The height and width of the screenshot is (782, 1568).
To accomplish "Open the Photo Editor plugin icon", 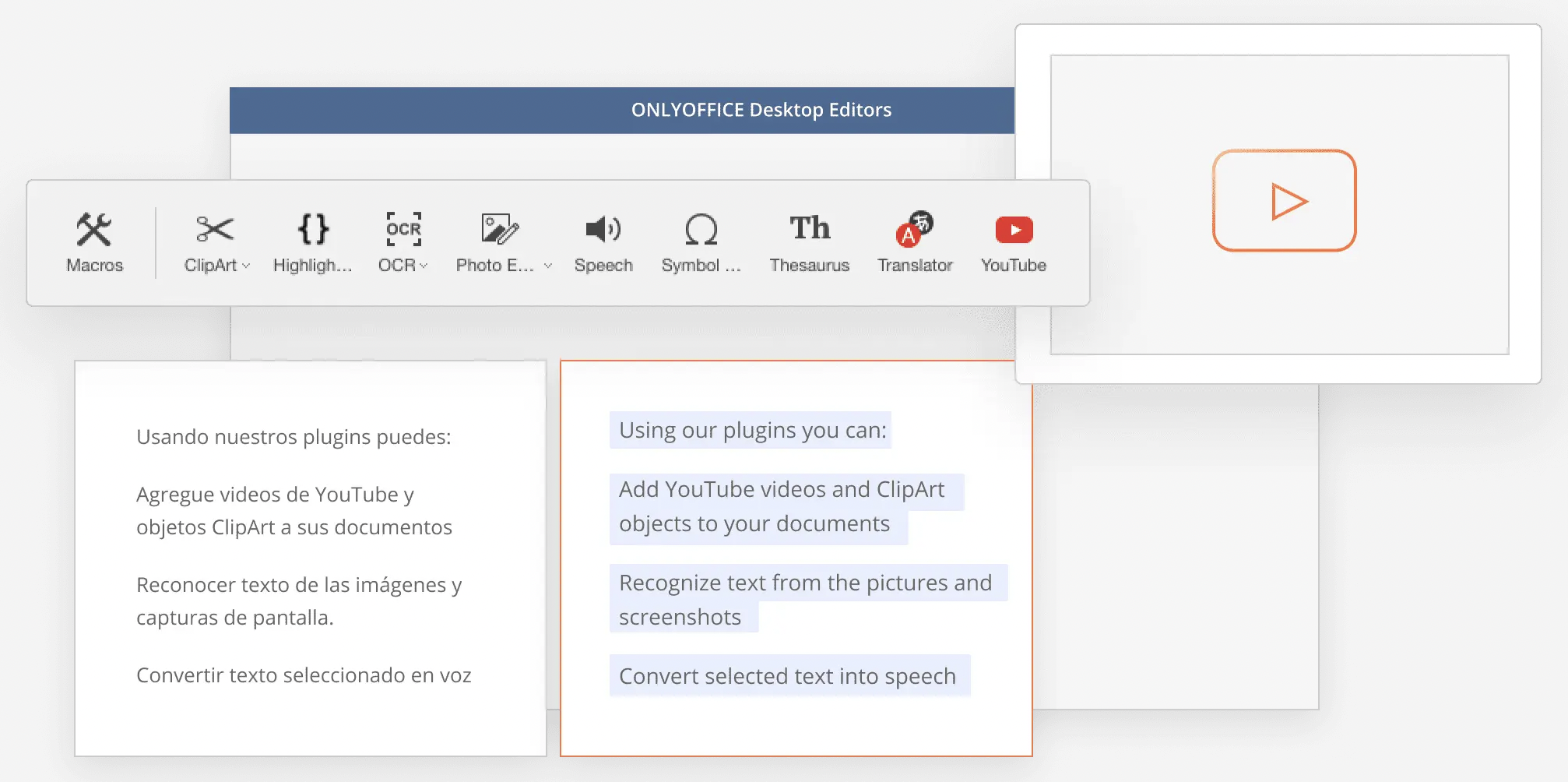I will [499, 229].
